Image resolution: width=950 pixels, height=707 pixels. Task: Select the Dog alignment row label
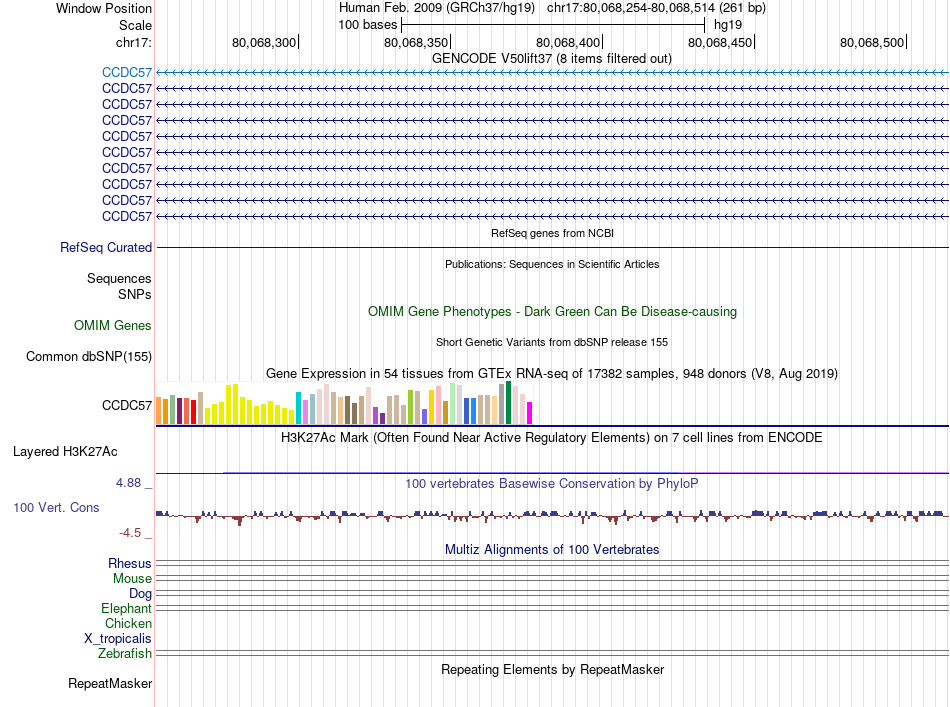pyautogui.click(x=140, y=594)
